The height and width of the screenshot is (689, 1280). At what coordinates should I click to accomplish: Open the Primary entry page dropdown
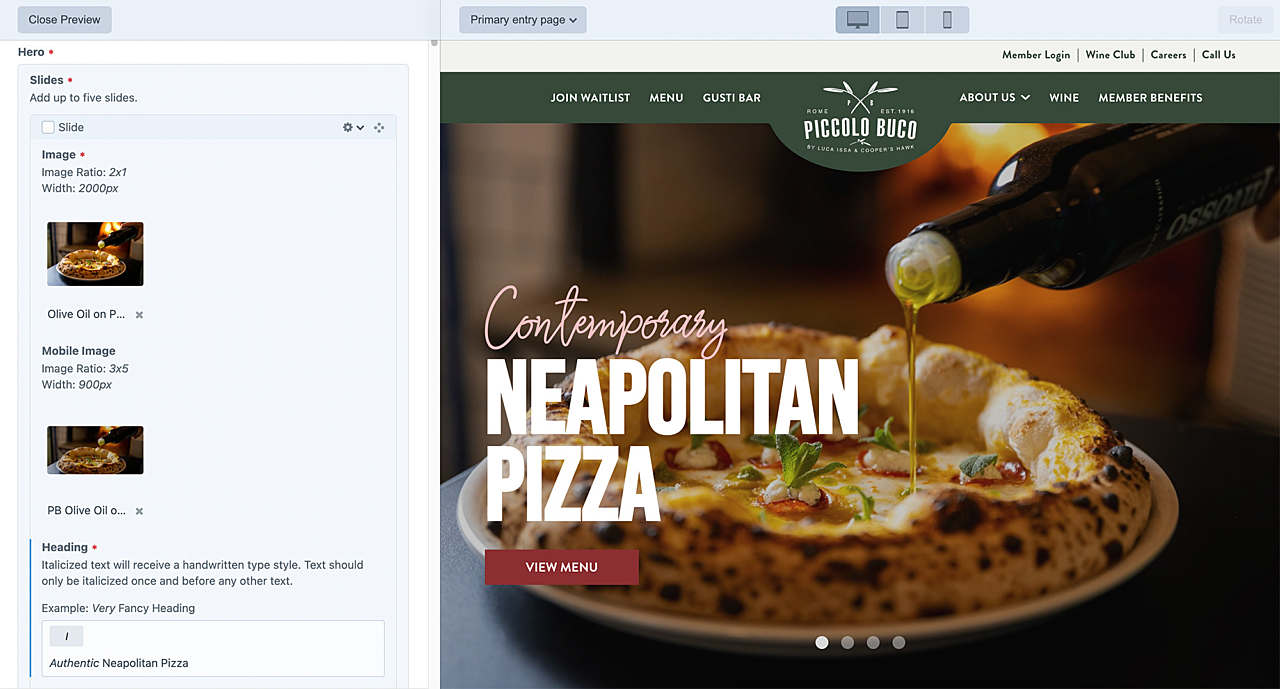click(523, 20)
